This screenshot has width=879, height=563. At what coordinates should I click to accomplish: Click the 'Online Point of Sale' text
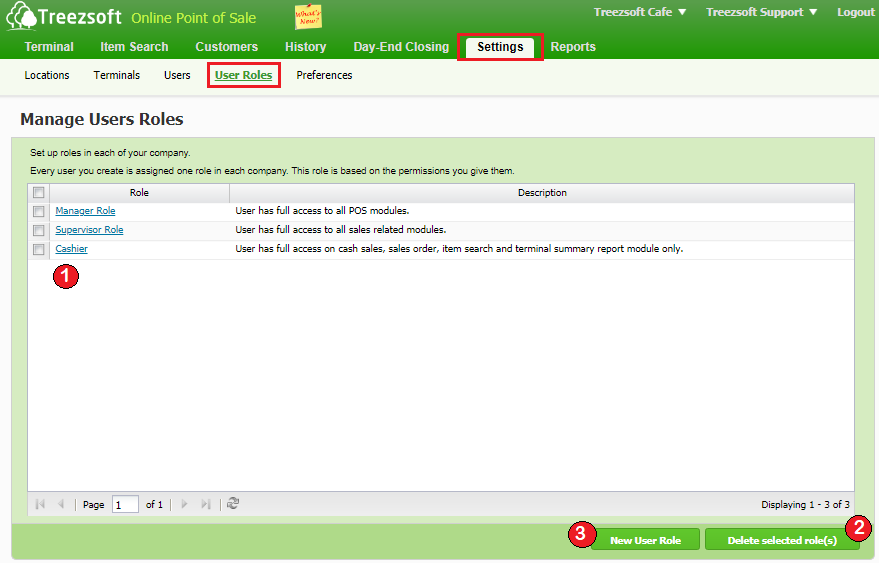(193, 18)
